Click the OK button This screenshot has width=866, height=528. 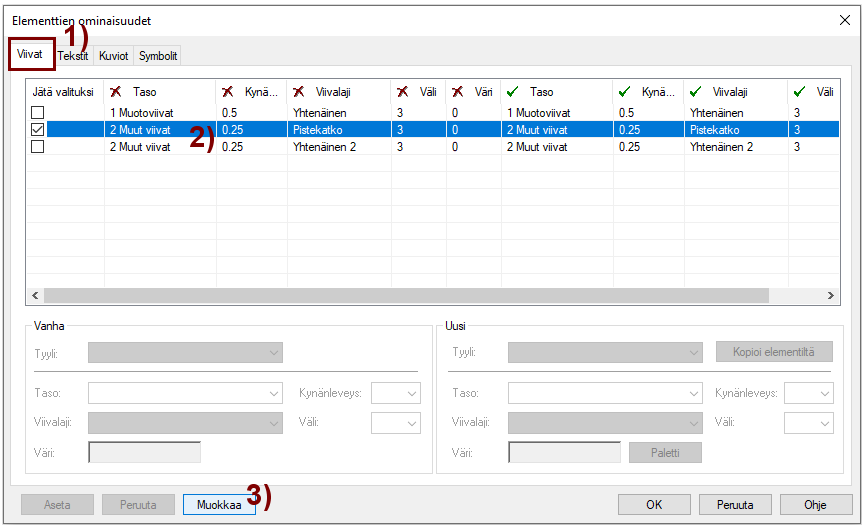(x=654, y=504)
